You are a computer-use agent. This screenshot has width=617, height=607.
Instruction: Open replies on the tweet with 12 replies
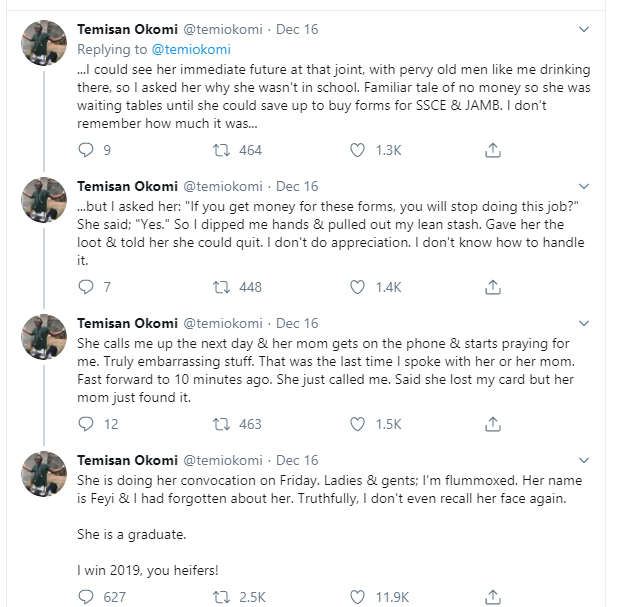(86, 424)
